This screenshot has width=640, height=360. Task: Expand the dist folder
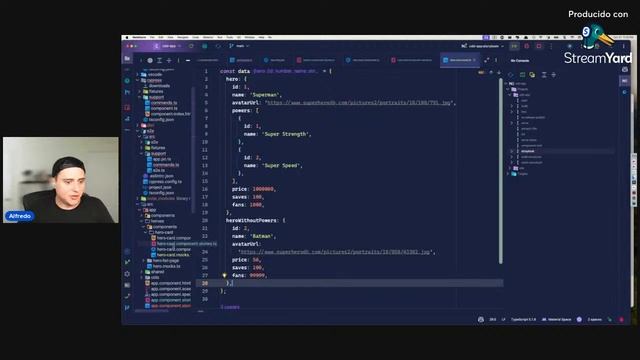[138, 125]
